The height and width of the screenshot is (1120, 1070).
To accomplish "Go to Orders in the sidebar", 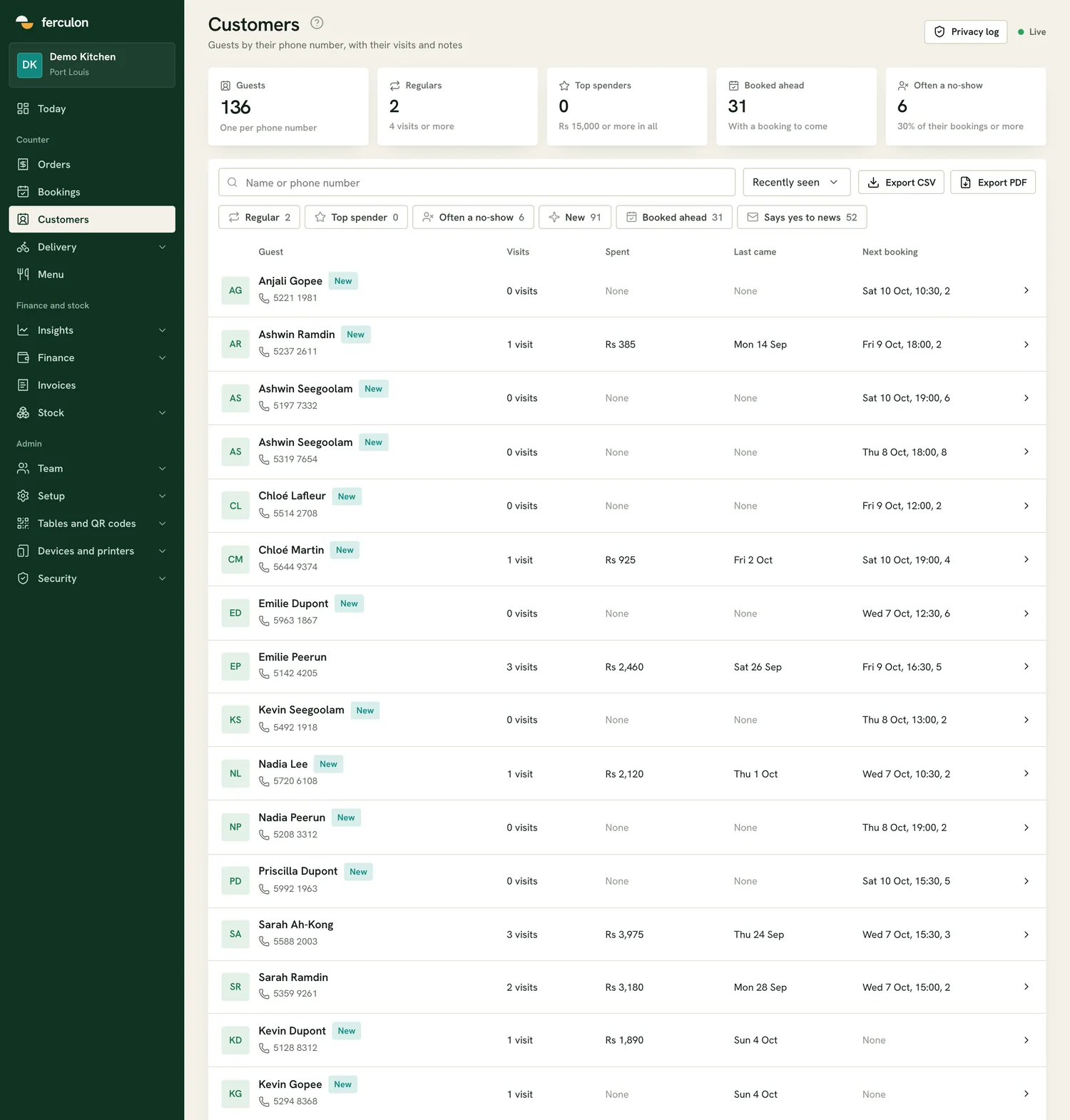I will [x=92, y=164].
